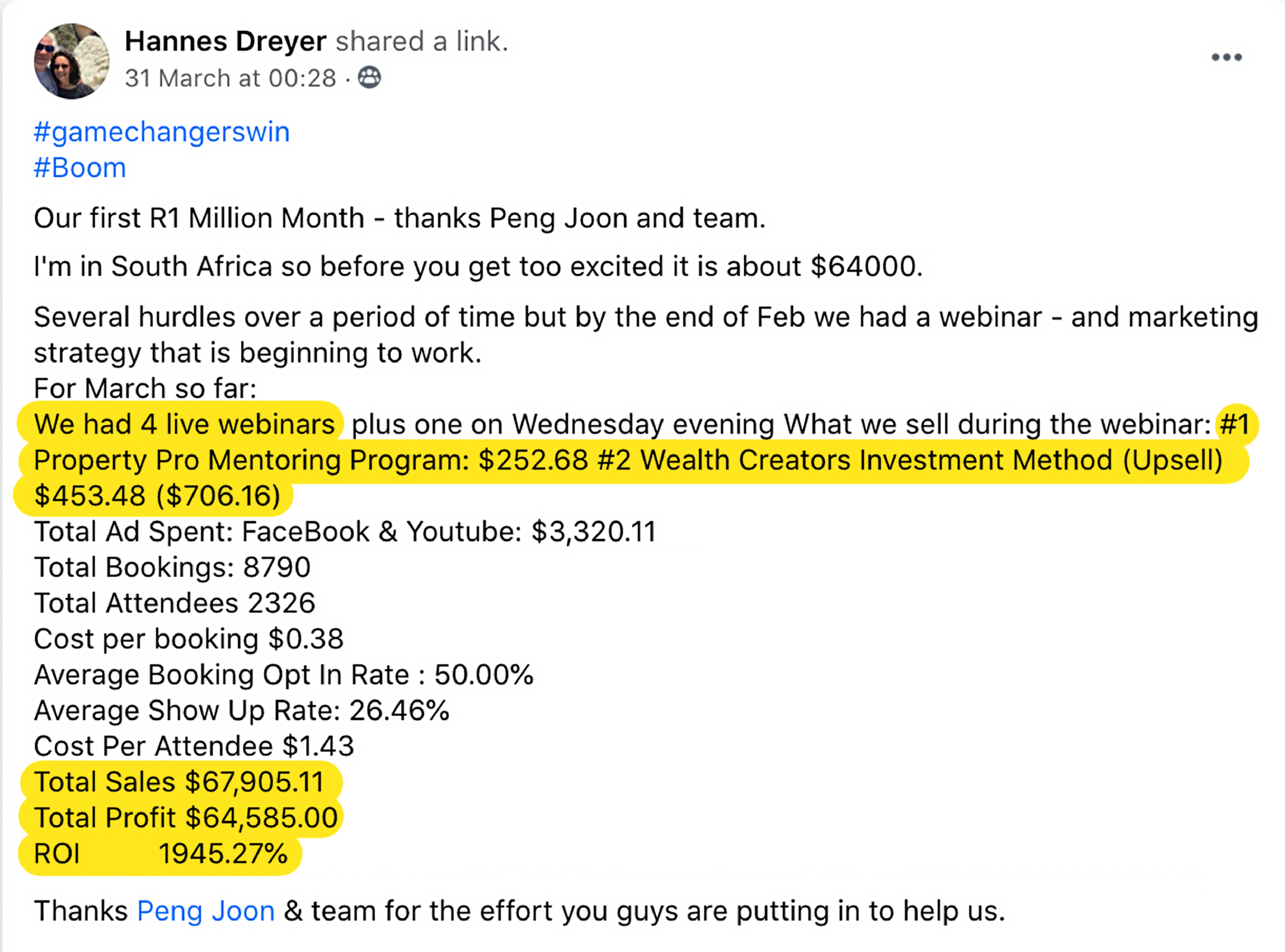The height and width of the screenshot is (952, 1285).
Task: Click the Total Attendees 2326 line
Action: pos(175,603)
